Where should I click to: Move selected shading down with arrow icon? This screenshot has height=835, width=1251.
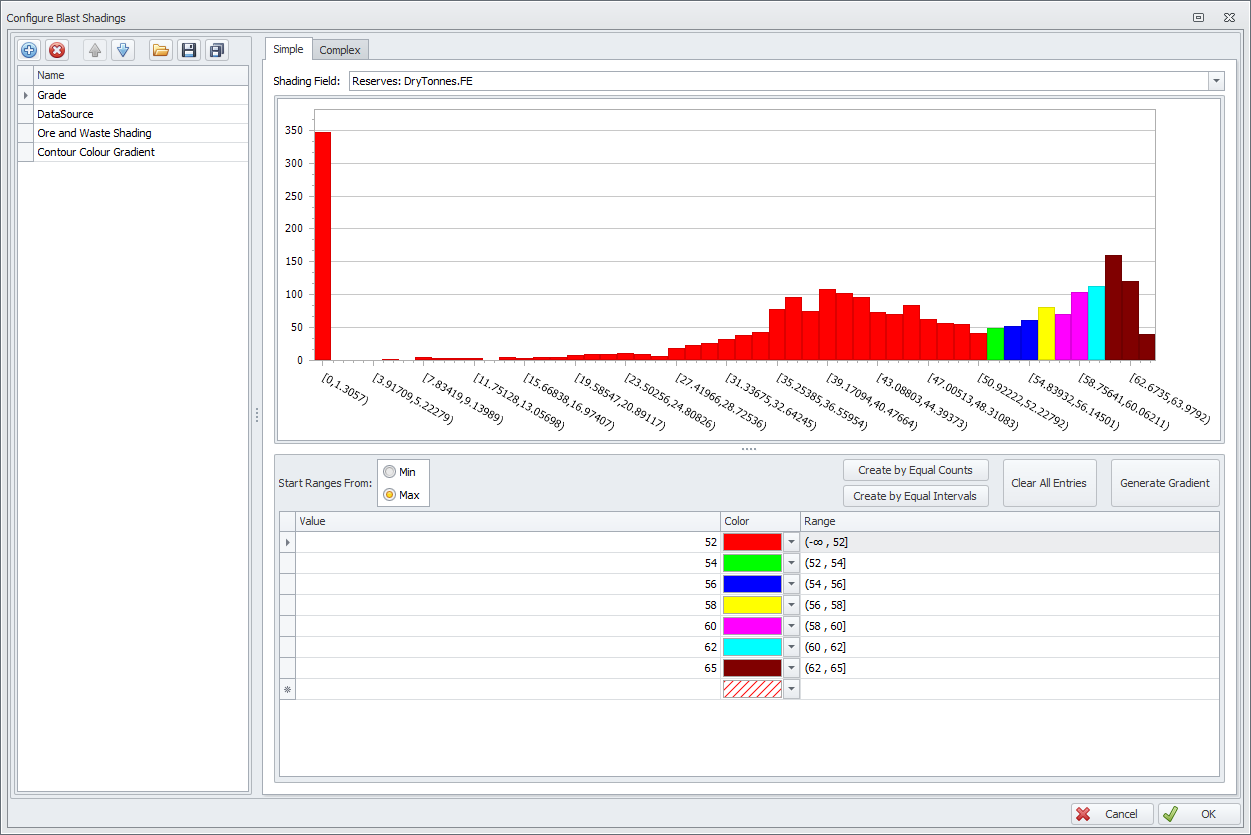(122, 50)
